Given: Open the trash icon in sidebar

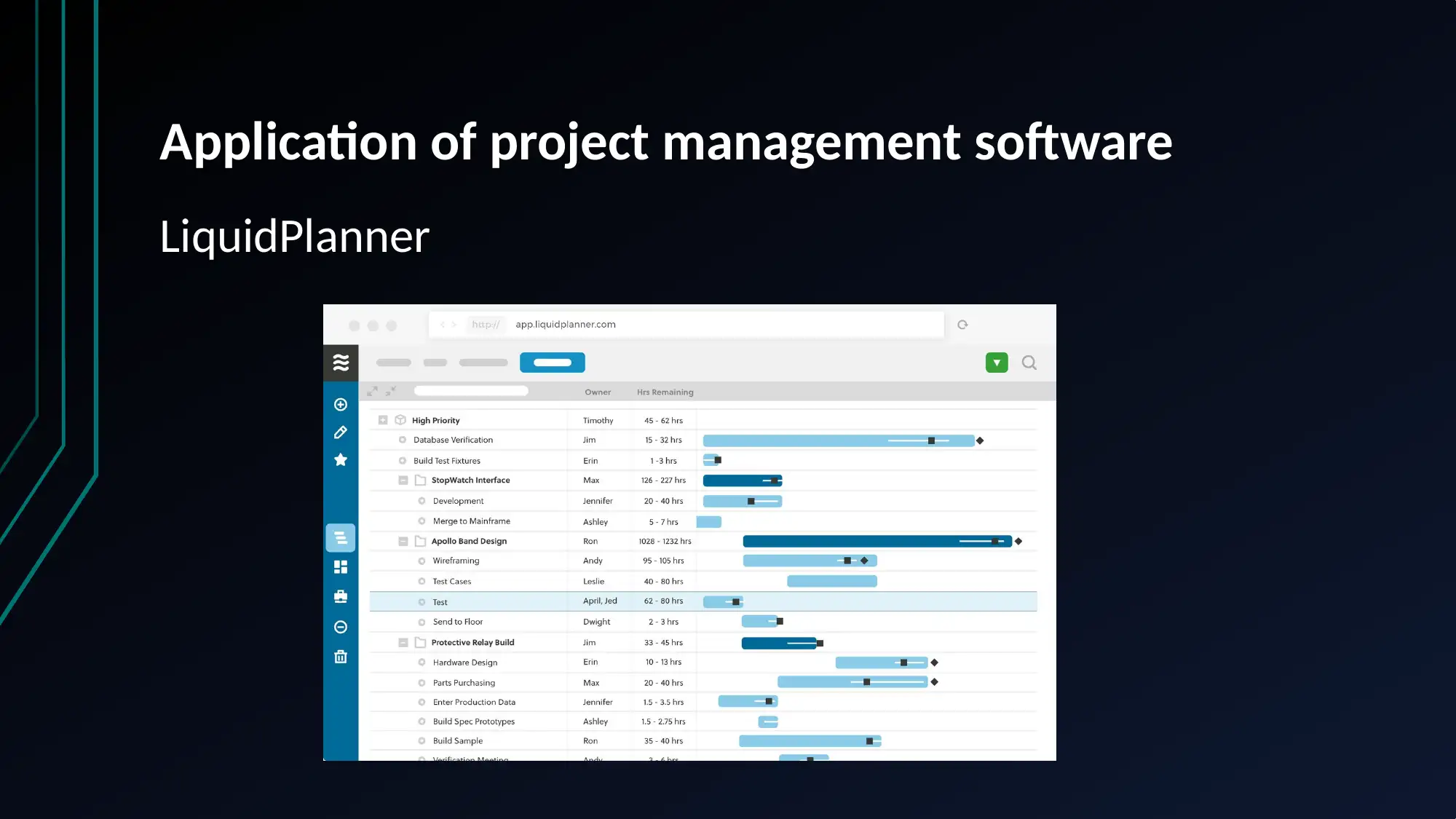Looking at the screenshot, I should 340,657.
